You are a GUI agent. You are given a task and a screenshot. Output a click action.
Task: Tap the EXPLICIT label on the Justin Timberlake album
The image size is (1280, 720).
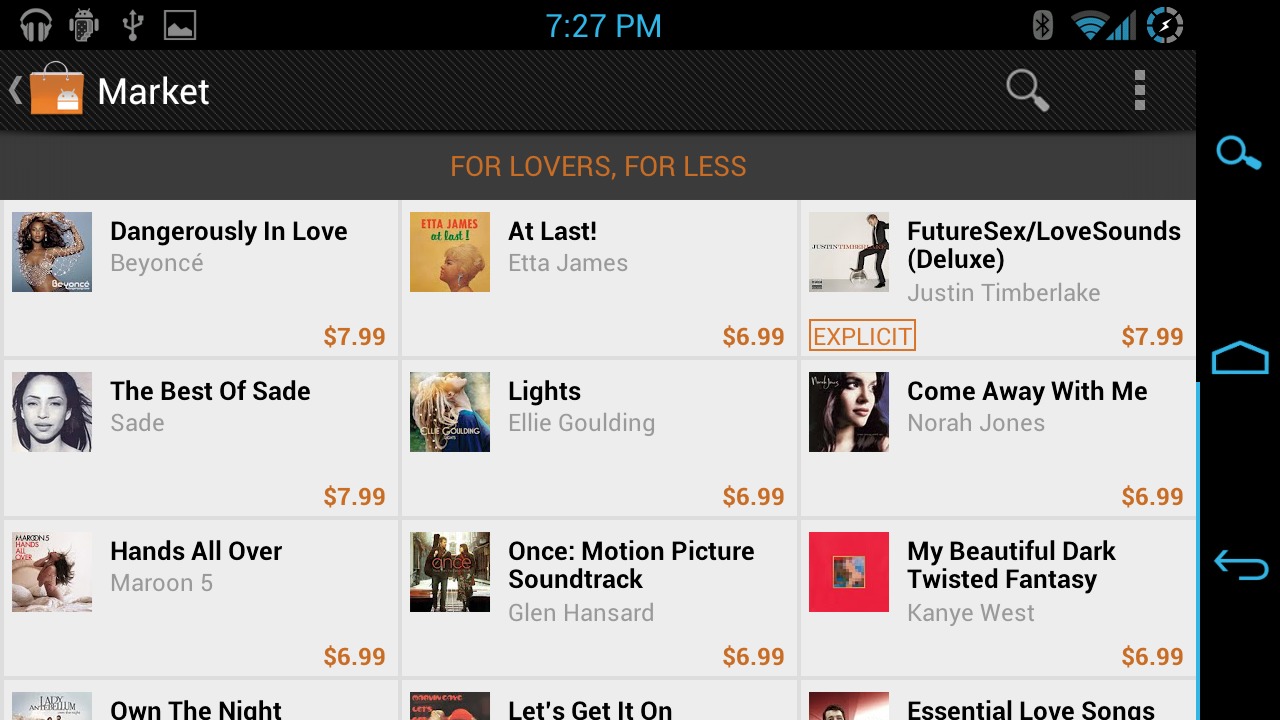[x=862, y=336]
